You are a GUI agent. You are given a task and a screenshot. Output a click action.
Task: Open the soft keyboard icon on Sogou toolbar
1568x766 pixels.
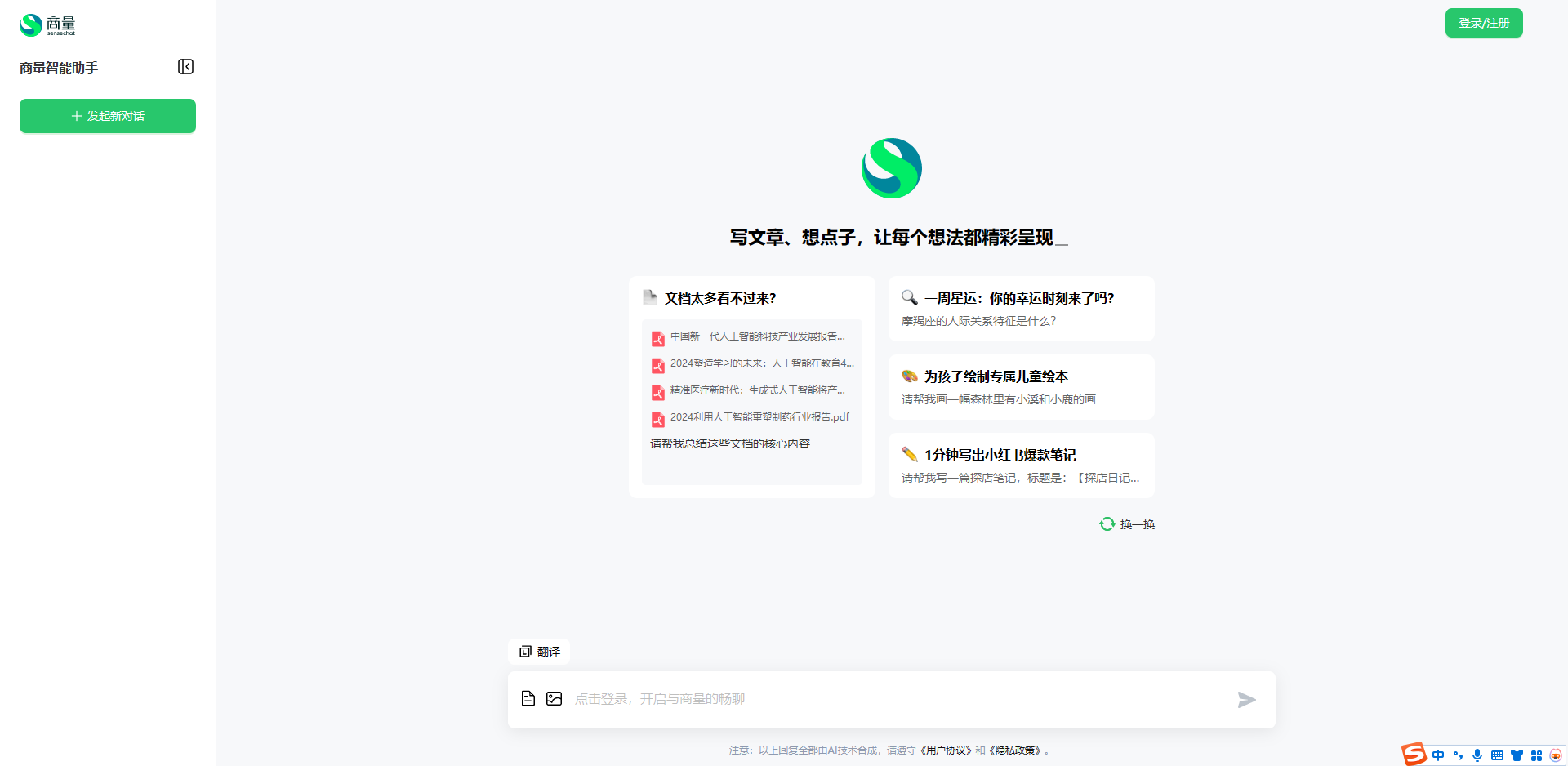(1497, 755)
